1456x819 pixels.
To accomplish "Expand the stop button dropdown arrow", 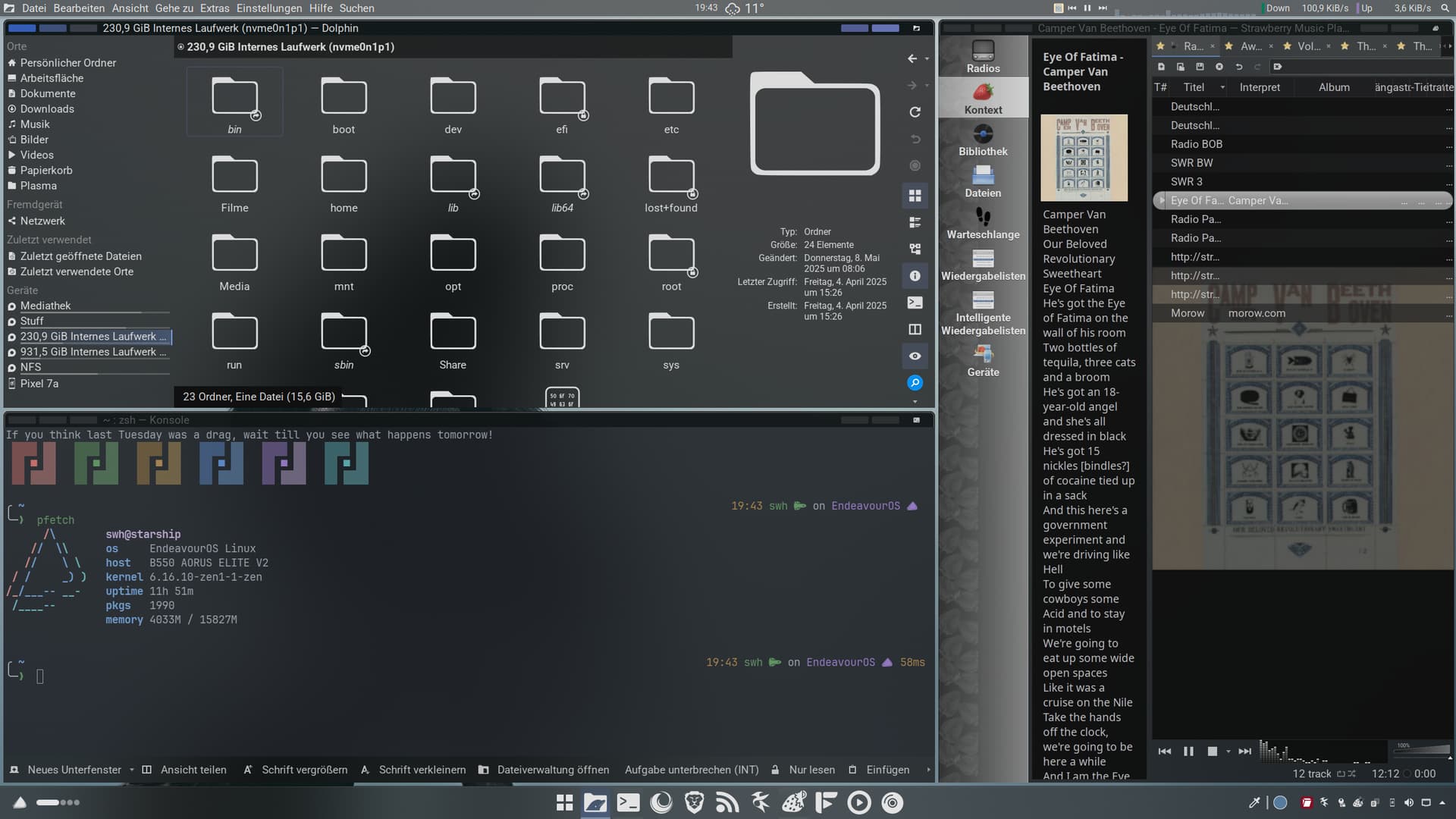I will pyautogui.click(x=1228, y=752).
